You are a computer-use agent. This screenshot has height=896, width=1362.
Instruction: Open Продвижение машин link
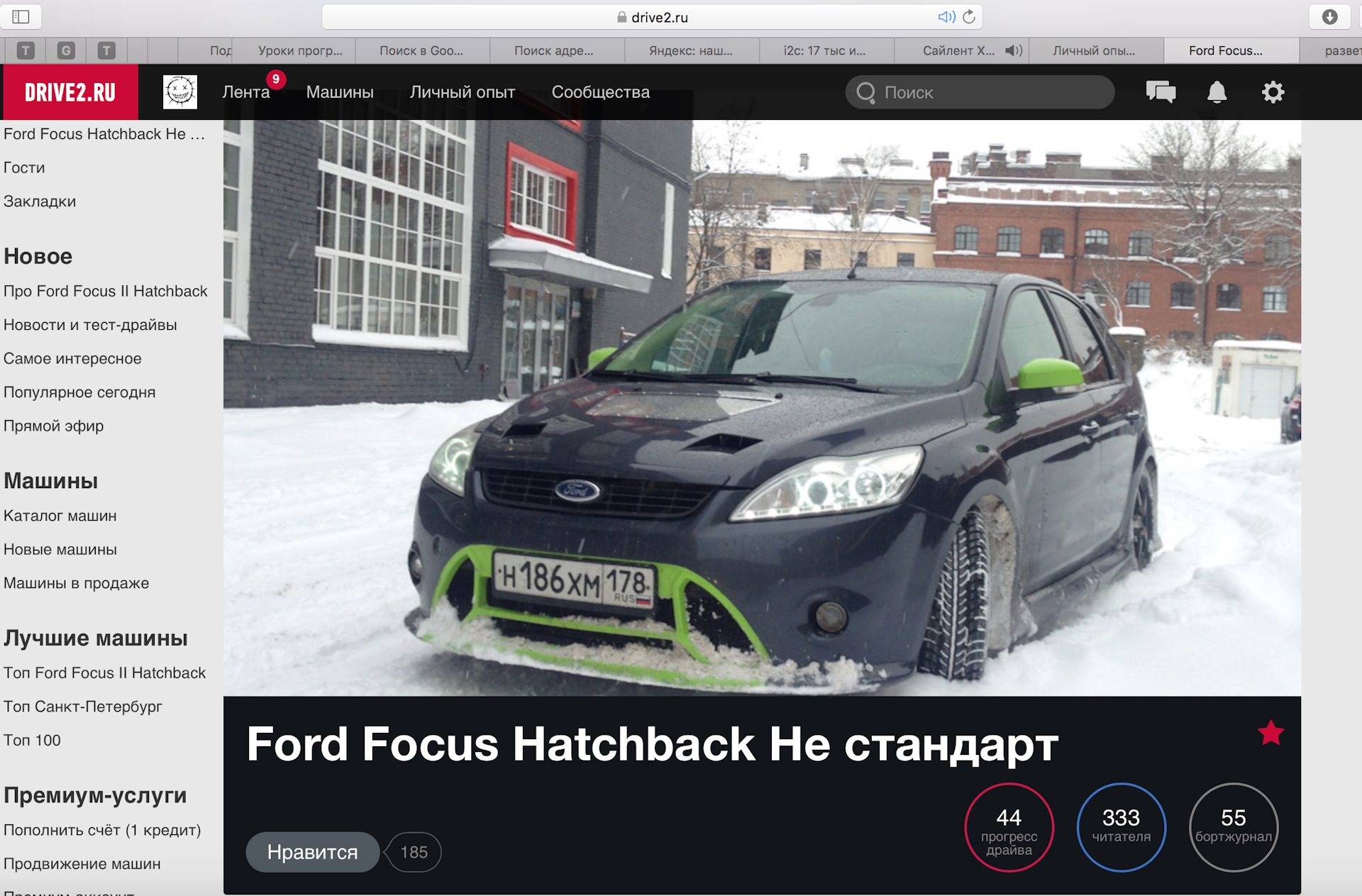click(x=82, y=863)
